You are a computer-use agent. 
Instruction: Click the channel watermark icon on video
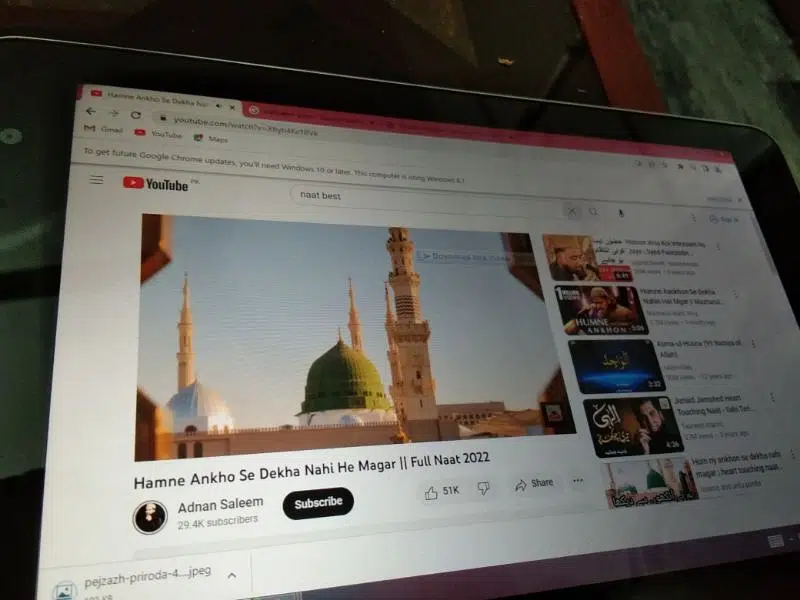tap(554, 413)
